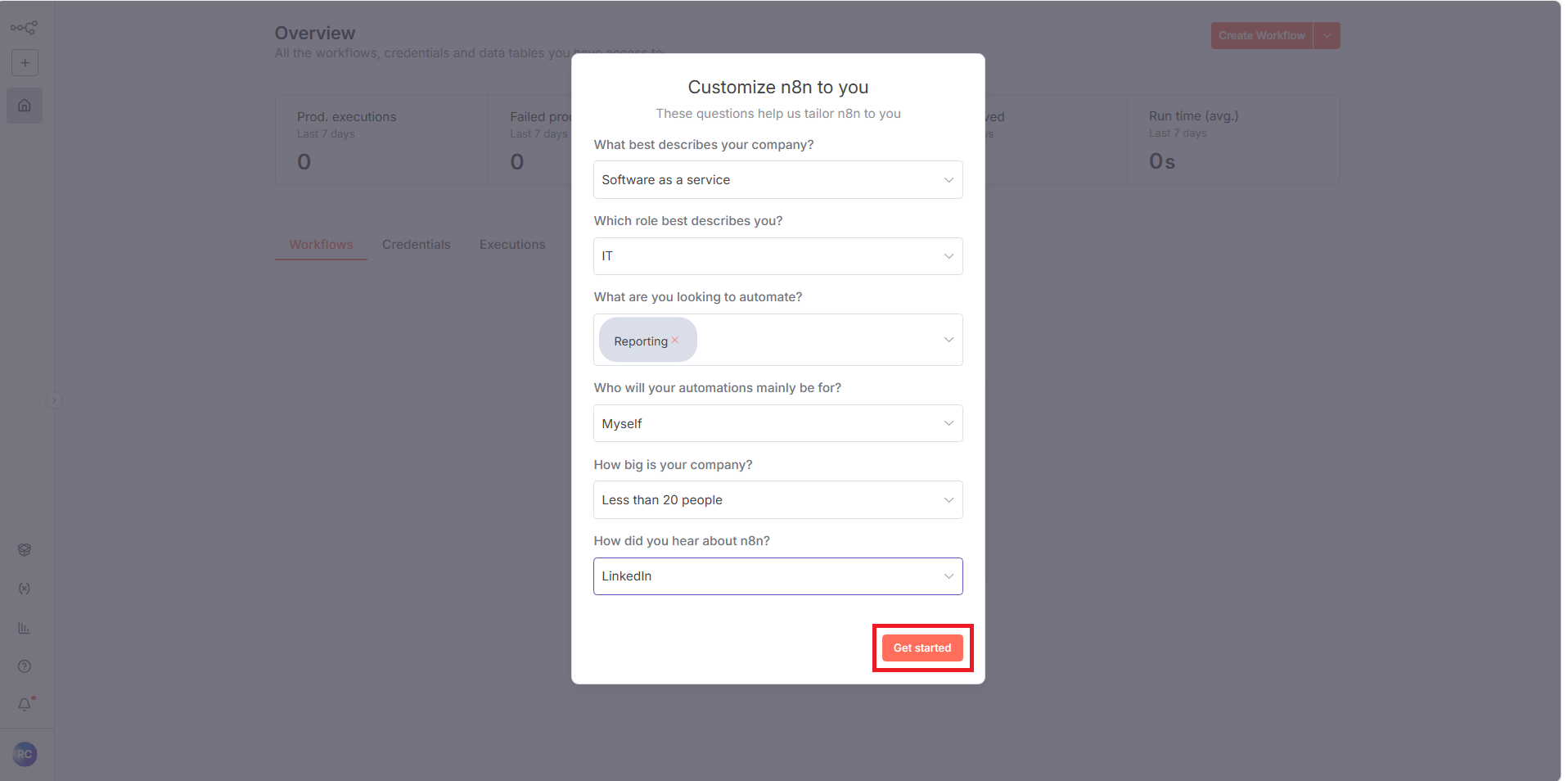
Task: Open the company description dropdown
Action: pyautogui.click(x=777, y=180)
